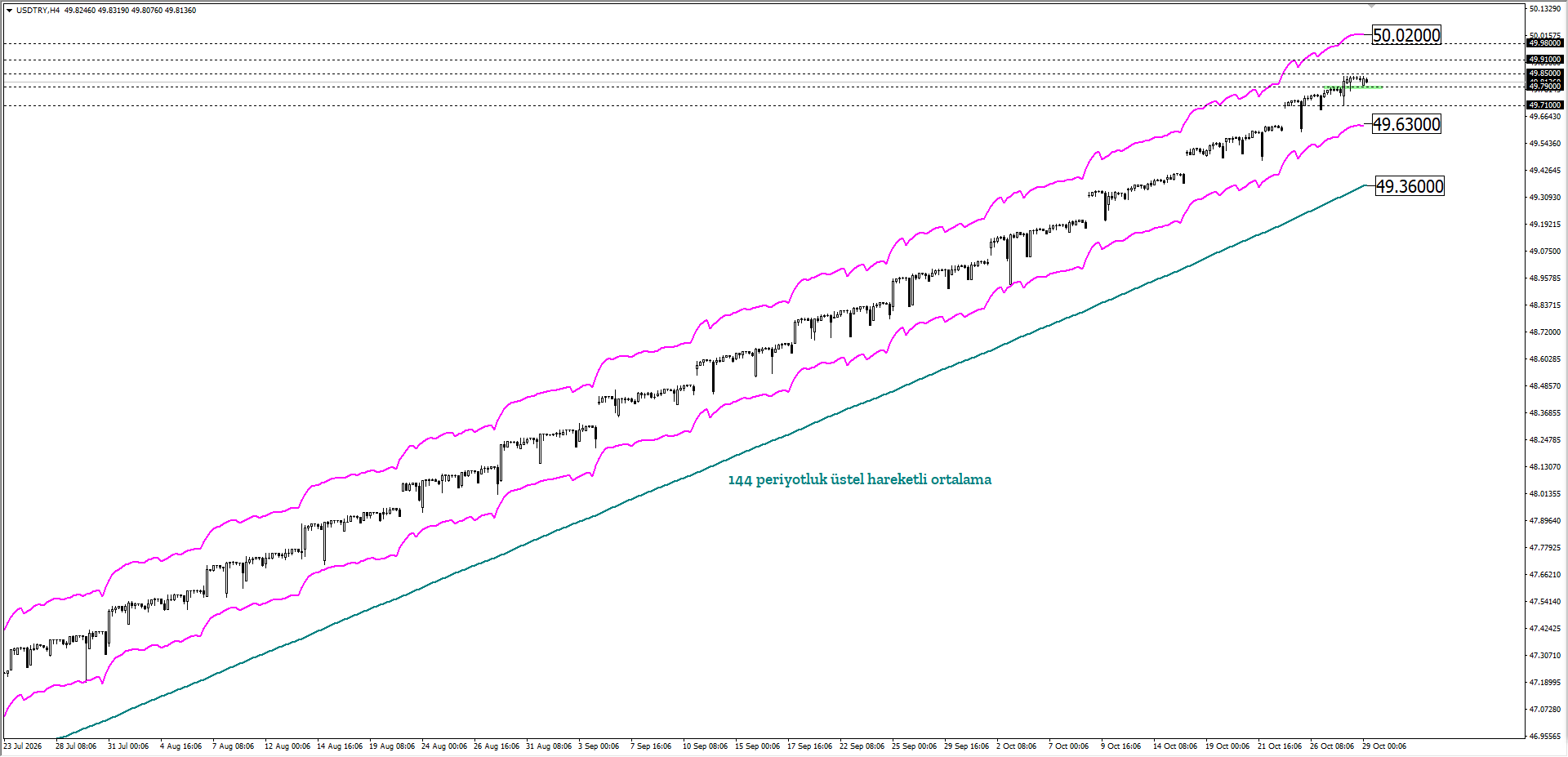Click the 48.48570 value on price scale
Screen dimensions: 1568x757
[1544, 386]
